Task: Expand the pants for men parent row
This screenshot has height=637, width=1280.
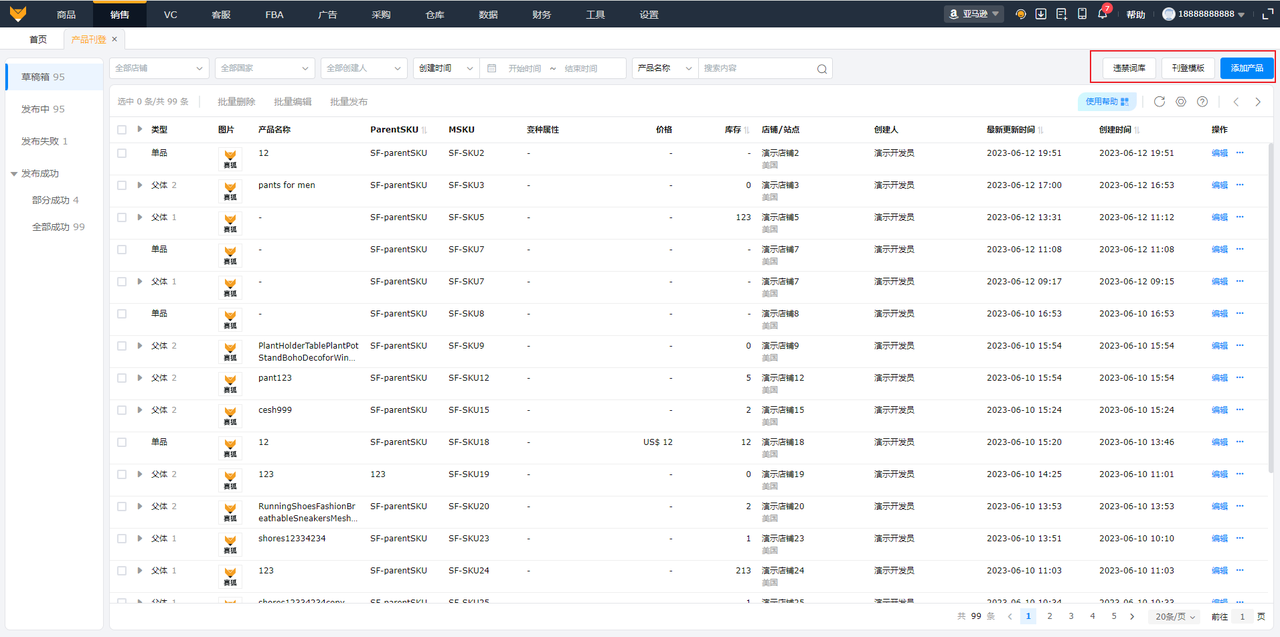Action: 140,185
